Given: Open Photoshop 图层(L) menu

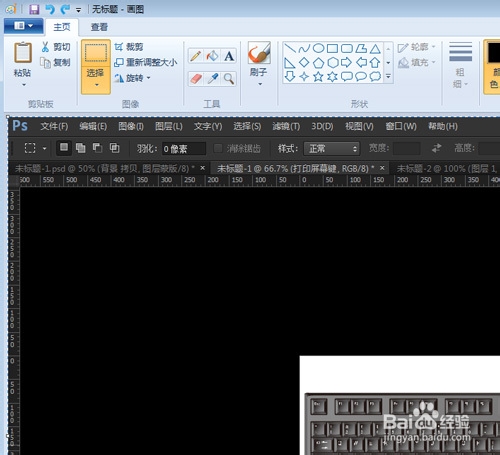Looking at the screenshot, I should (169, 126).
